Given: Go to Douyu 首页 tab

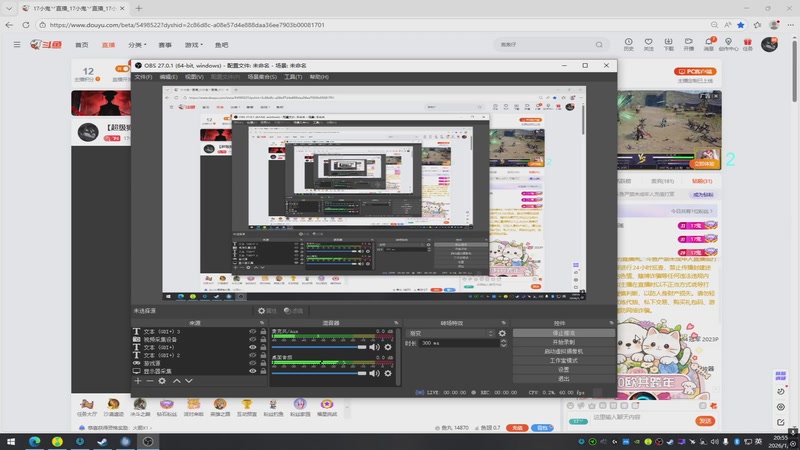Looking at the screenshot, I should [x=82, y=45].
